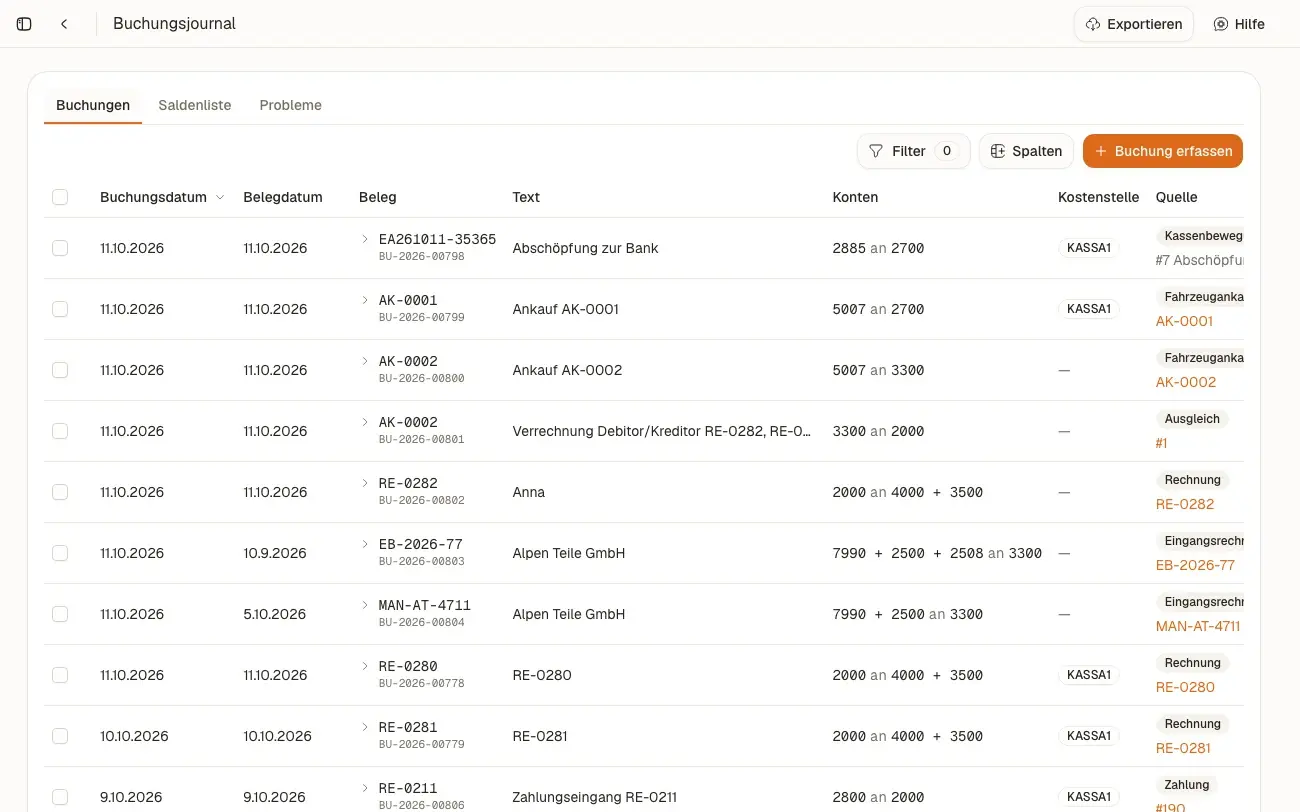Click Alpen Teile GmbH in MAN-AT-4711 row
This screenshot has width=1300, height=812.
568,614
